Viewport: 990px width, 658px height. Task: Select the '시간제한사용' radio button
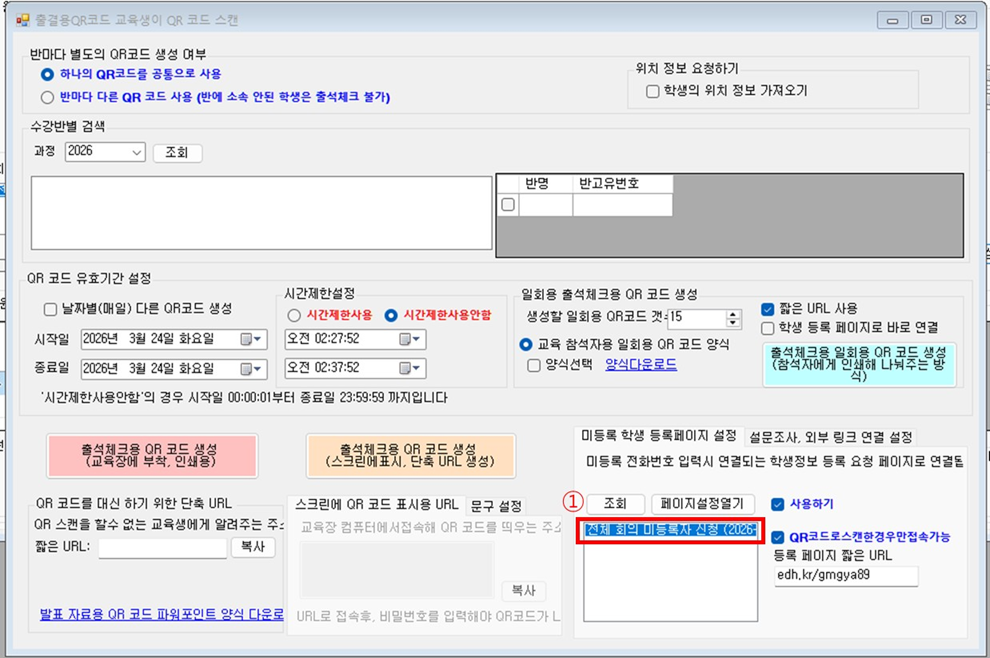point(294,315)
